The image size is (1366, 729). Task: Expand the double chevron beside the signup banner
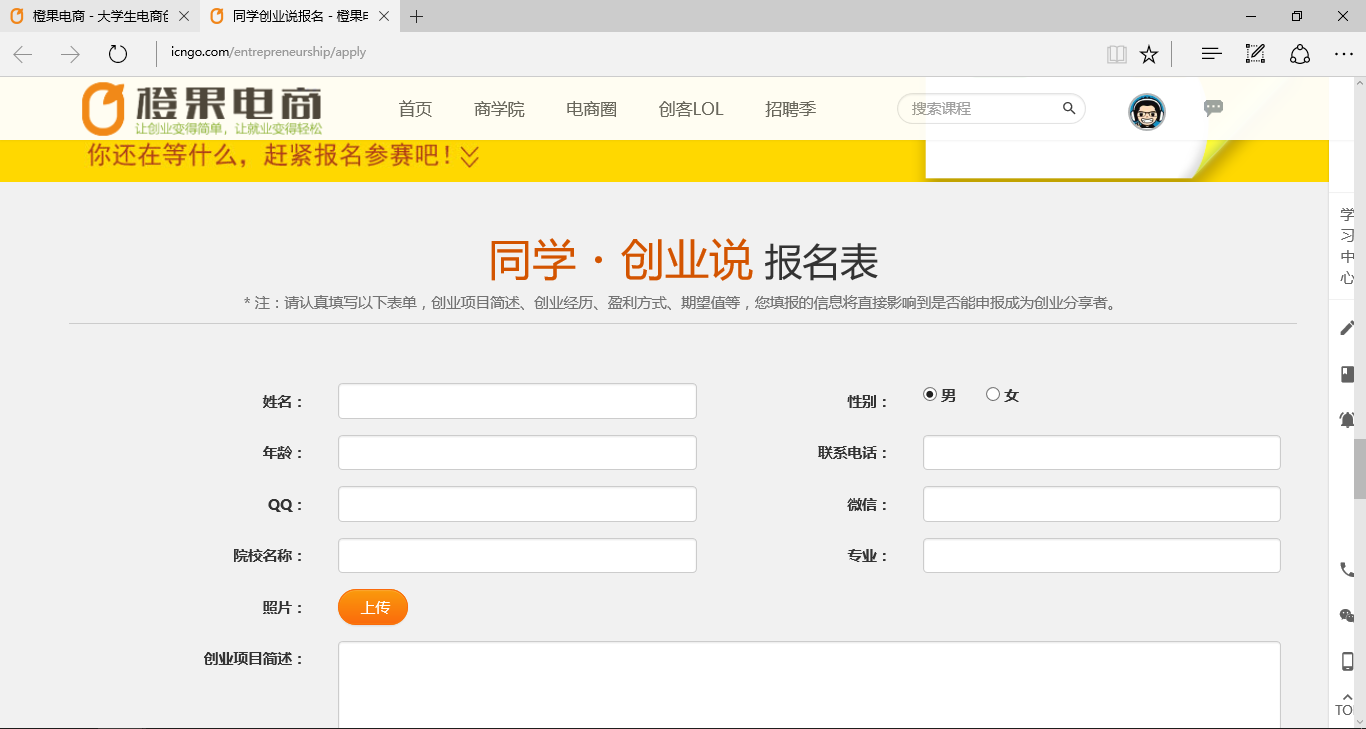pos(470,157)
